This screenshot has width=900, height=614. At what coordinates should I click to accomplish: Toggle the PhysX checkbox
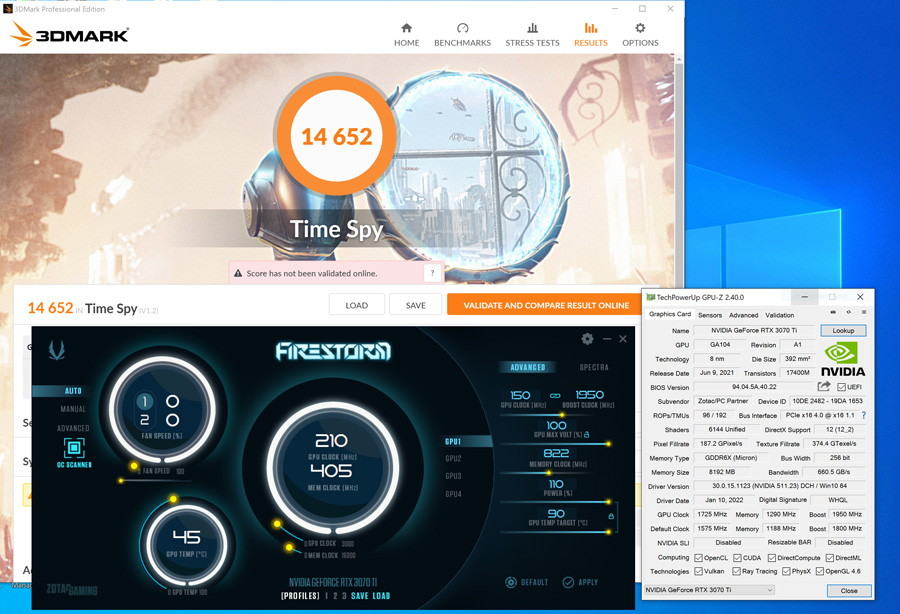pos(786,571)
